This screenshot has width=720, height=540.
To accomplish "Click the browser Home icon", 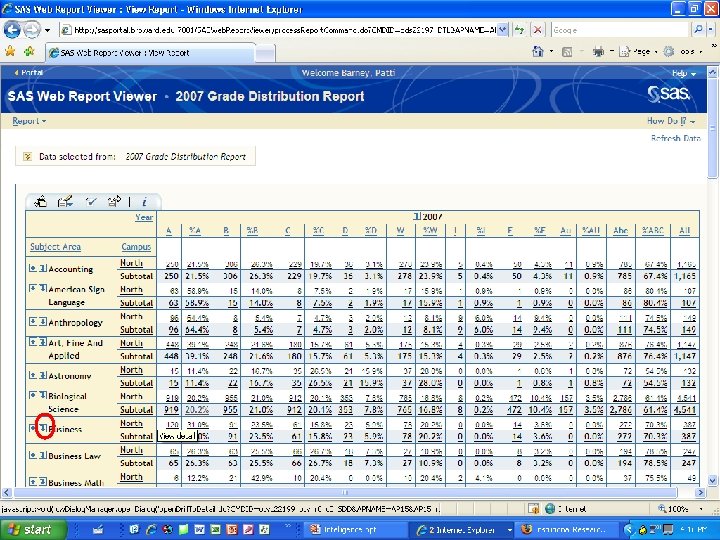I will pyautogui.click(x=538, y=51).
